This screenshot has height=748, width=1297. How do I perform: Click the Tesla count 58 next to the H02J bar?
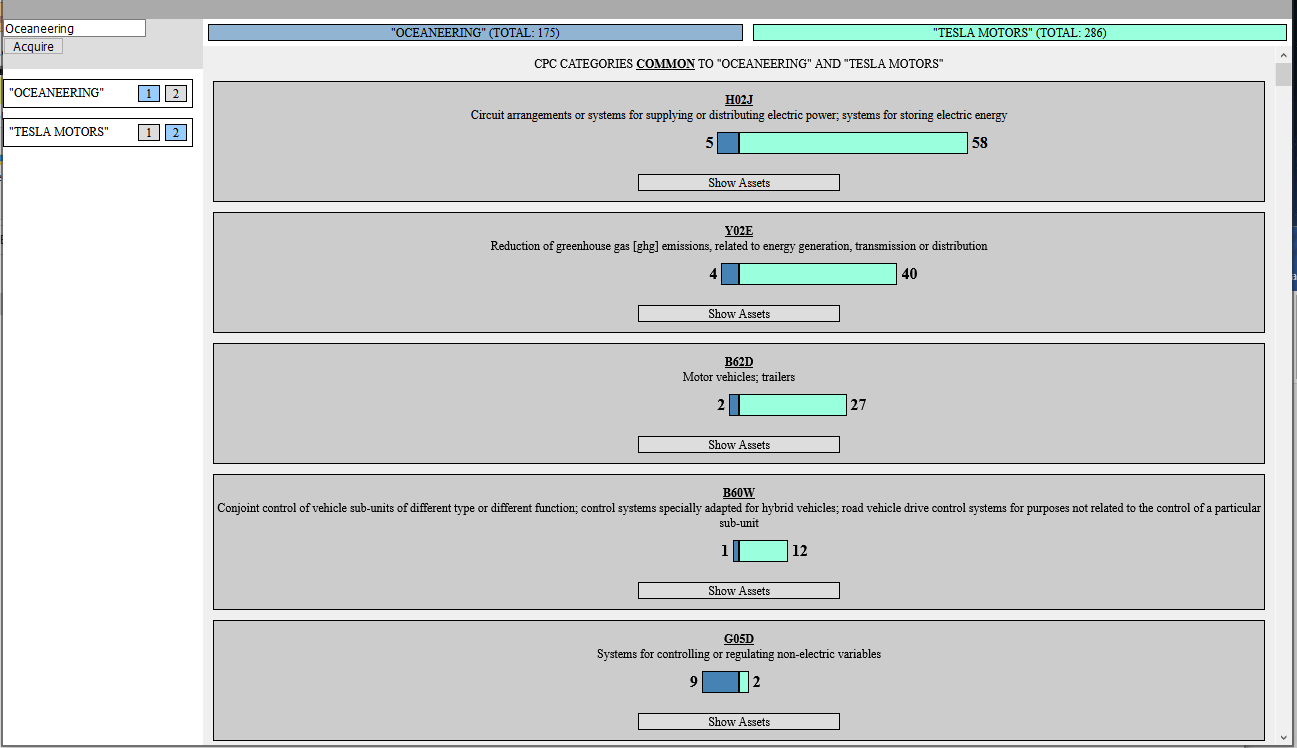point(980,143)
